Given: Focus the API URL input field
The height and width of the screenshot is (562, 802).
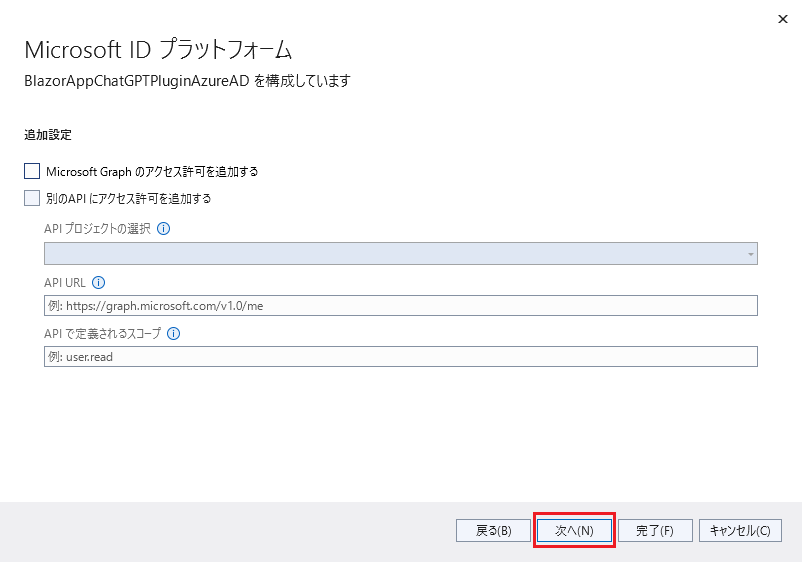Looking at the screenshot, I should [400, 306].
